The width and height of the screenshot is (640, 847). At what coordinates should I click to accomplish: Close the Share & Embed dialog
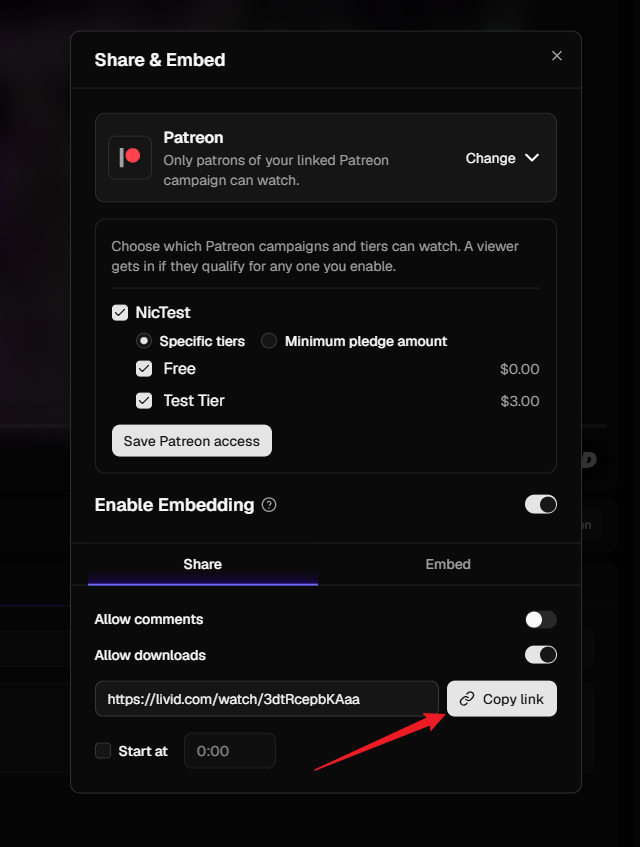click(x=557, y=56)
